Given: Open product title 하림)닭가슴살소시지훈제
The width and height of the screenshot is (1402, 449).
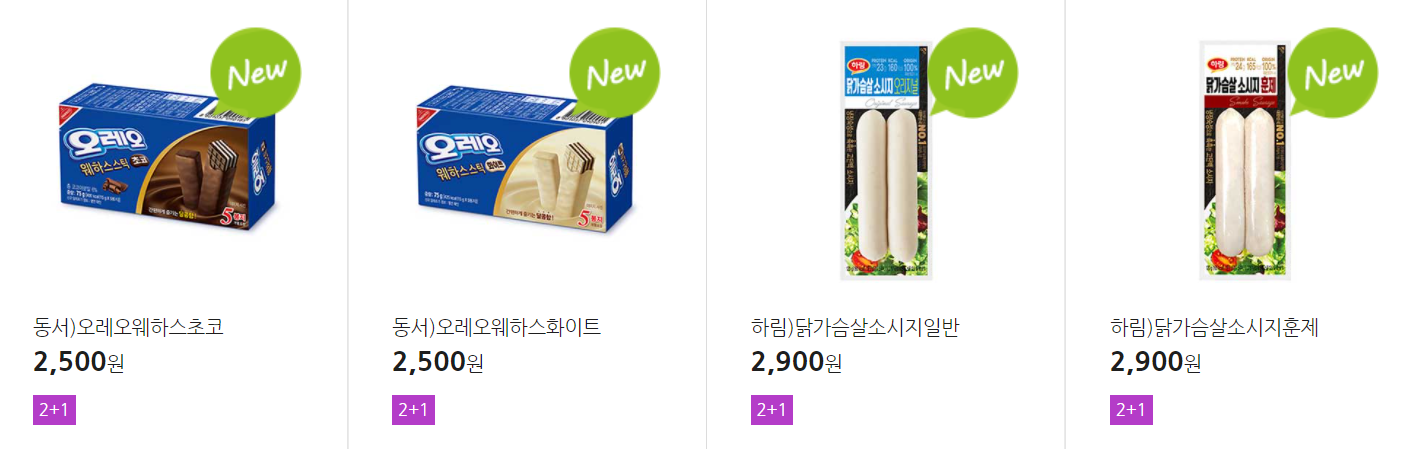Looking at the screenshot, I should (x=1214, y=327).
